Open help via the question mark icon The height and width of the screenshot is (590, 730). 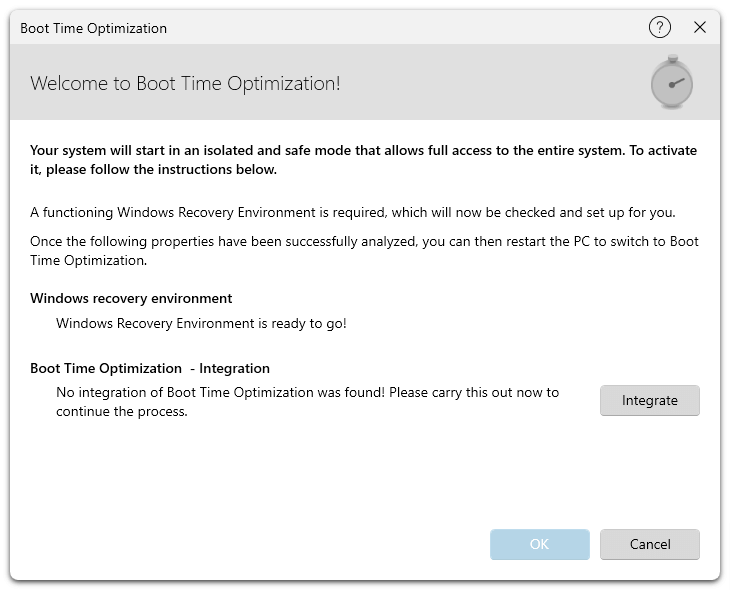[659, 28]
